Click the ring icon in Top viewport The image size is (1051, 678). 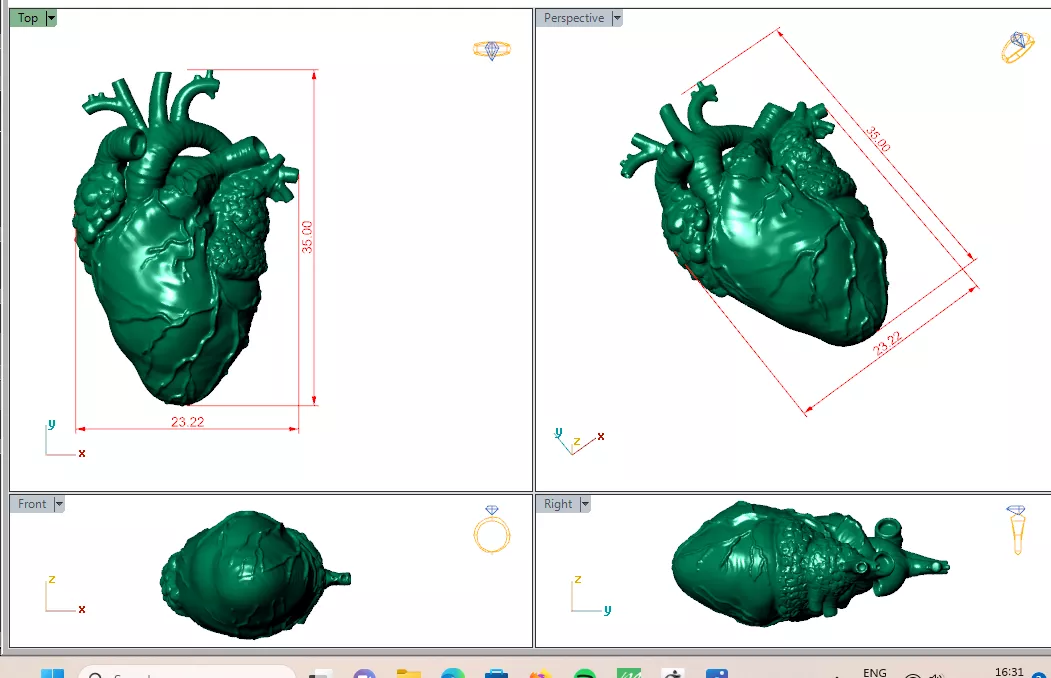tap(491, 50)
